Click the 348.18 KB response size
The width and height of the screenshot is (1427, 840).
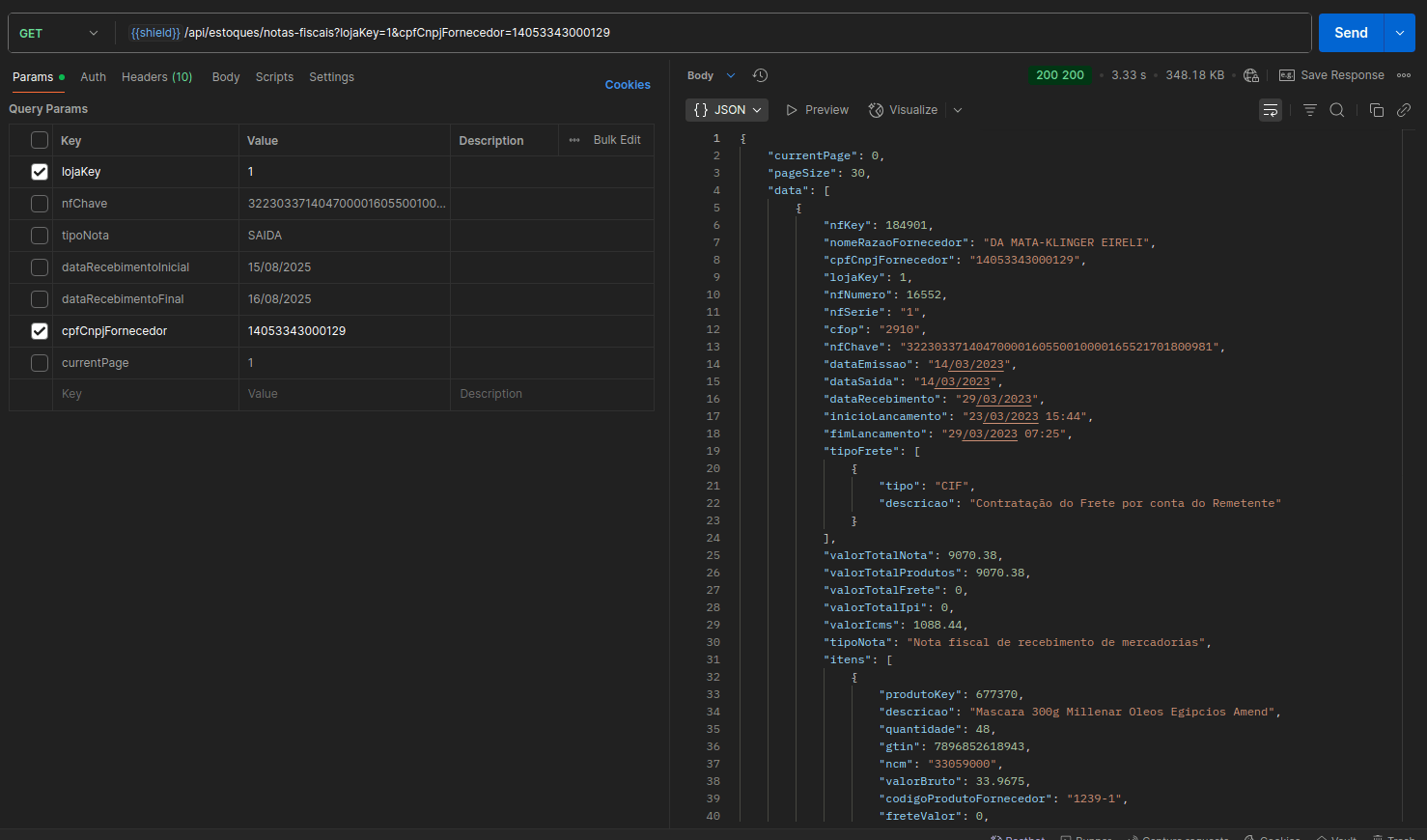pos(1194,75)
